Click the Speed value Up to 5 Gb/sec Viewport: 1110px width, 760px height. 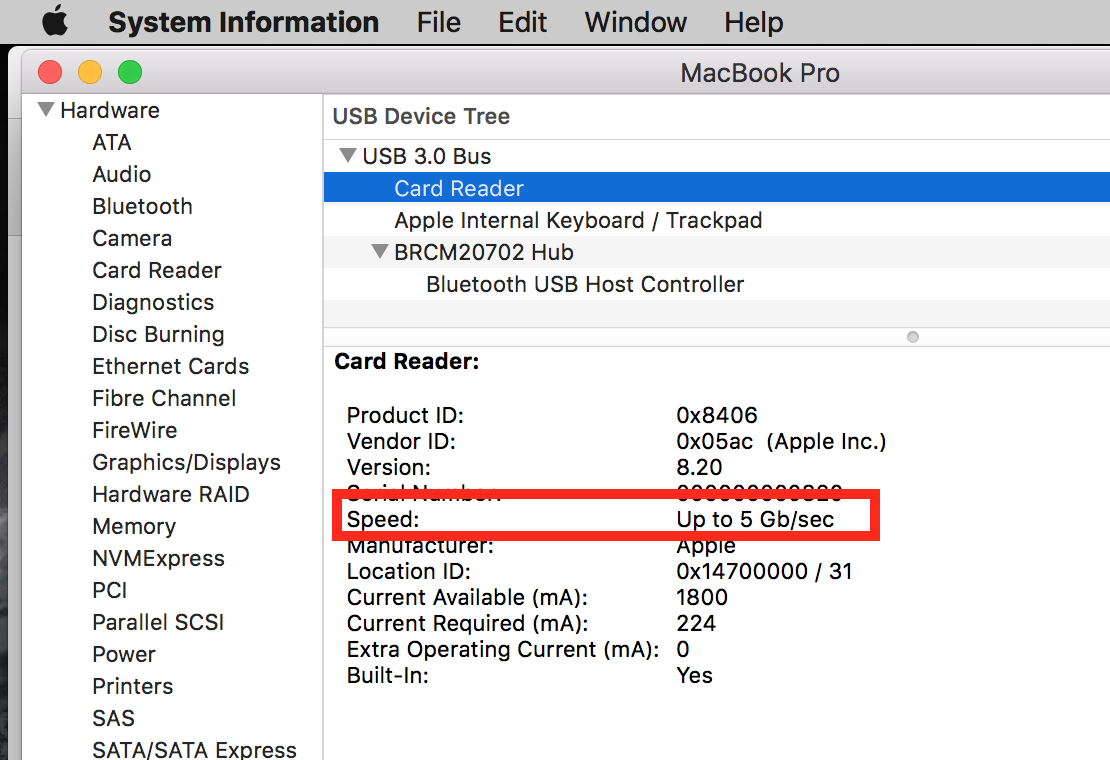(755, 519)
